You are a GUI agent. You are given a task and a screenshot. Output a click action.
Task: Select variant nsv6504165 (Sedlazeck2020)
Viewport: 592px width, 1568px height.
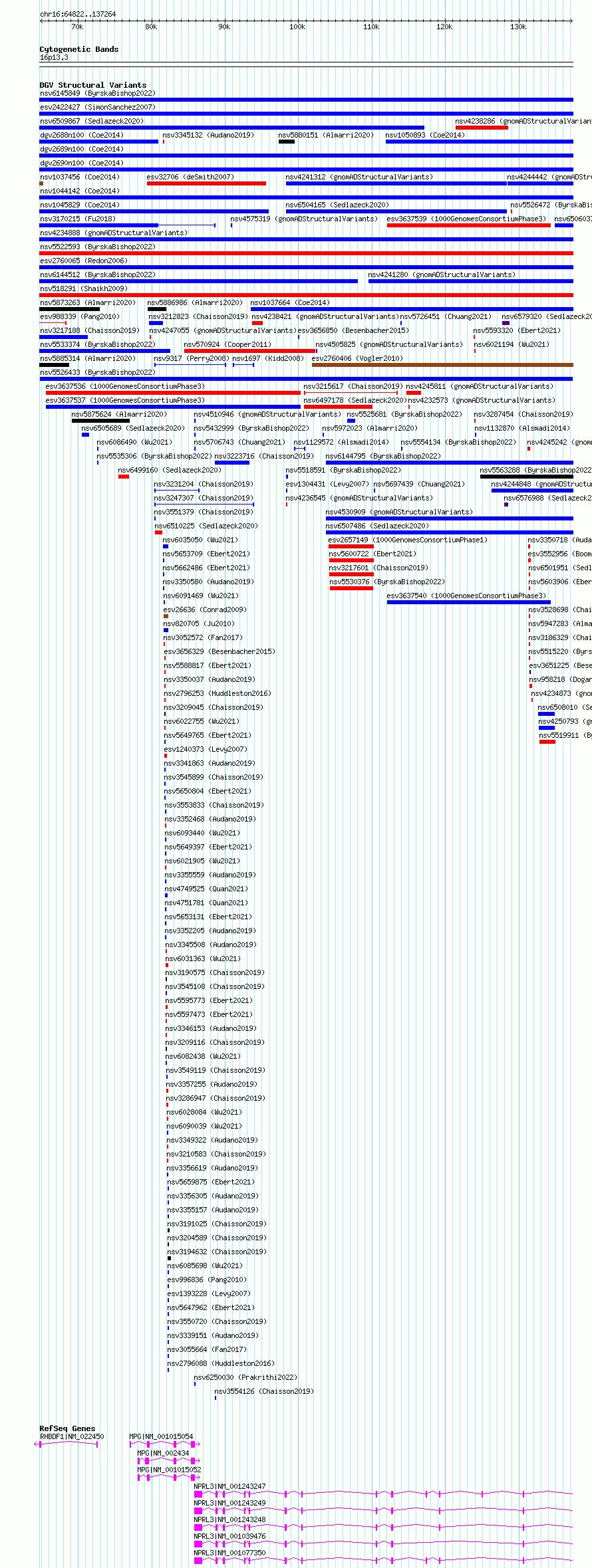point(337,205)
